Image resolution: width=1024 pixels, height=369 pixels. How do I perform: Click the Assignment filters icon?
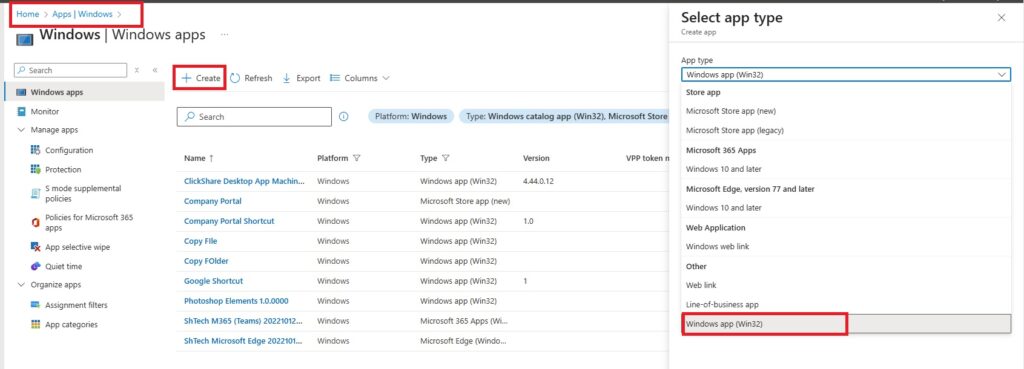click(35, 305)
